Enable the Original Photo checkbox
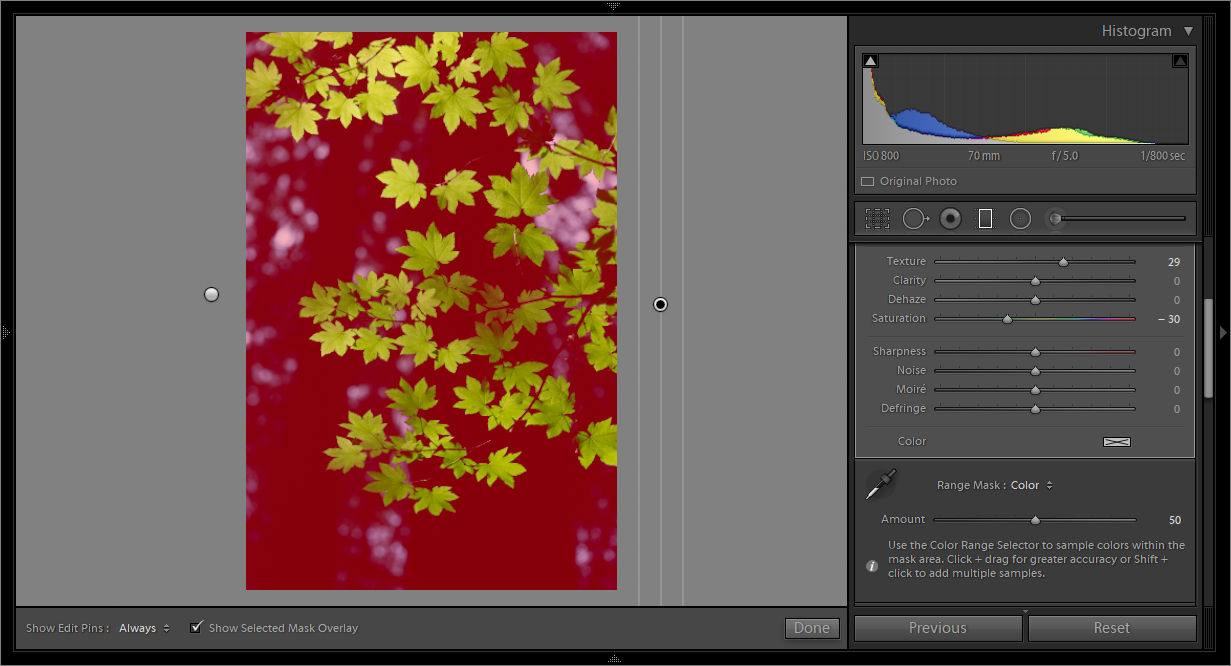Image resolution: width=1231 pixels, height=666 pixels. (x=866, y=181)
